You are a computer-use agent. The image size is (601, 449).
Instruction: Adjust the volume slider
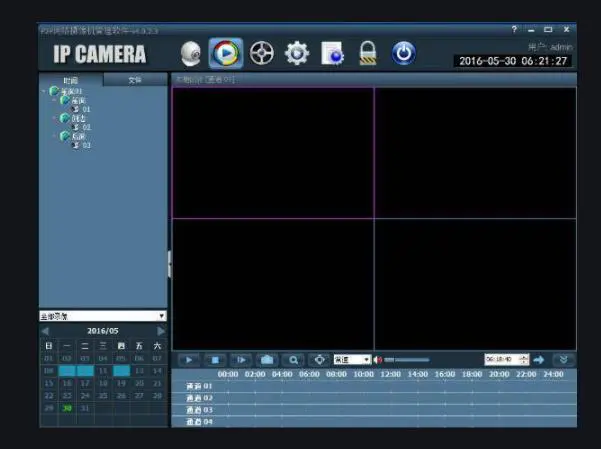coord(407,360)
